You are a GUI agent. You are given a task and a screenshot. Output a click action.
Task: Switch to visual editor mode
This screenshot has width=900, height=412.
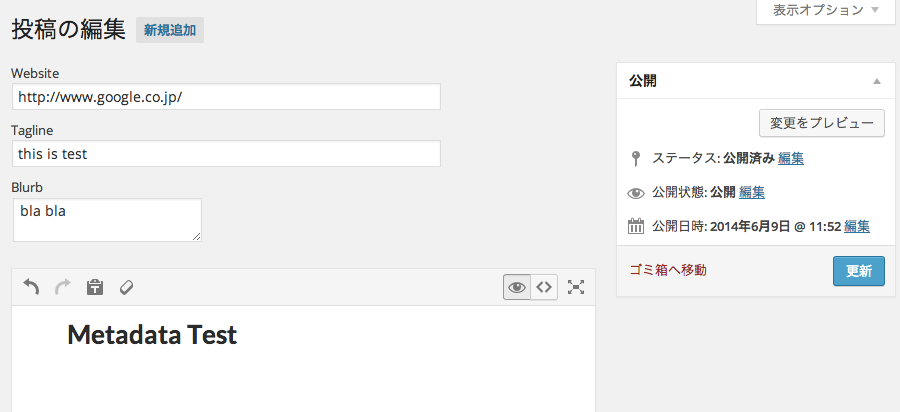517,287
